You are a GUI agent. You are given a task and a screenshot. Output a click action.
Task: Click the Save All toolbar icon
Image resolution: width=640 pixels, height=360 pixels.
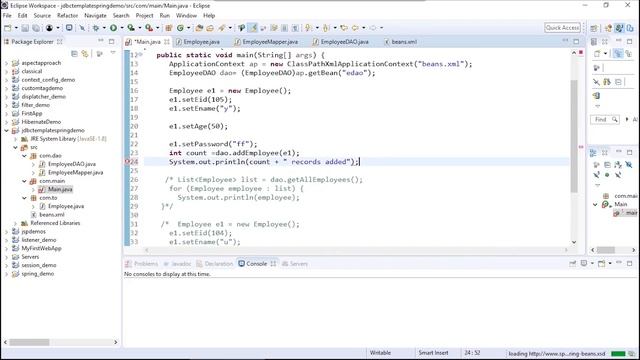[x=36, y=28]
